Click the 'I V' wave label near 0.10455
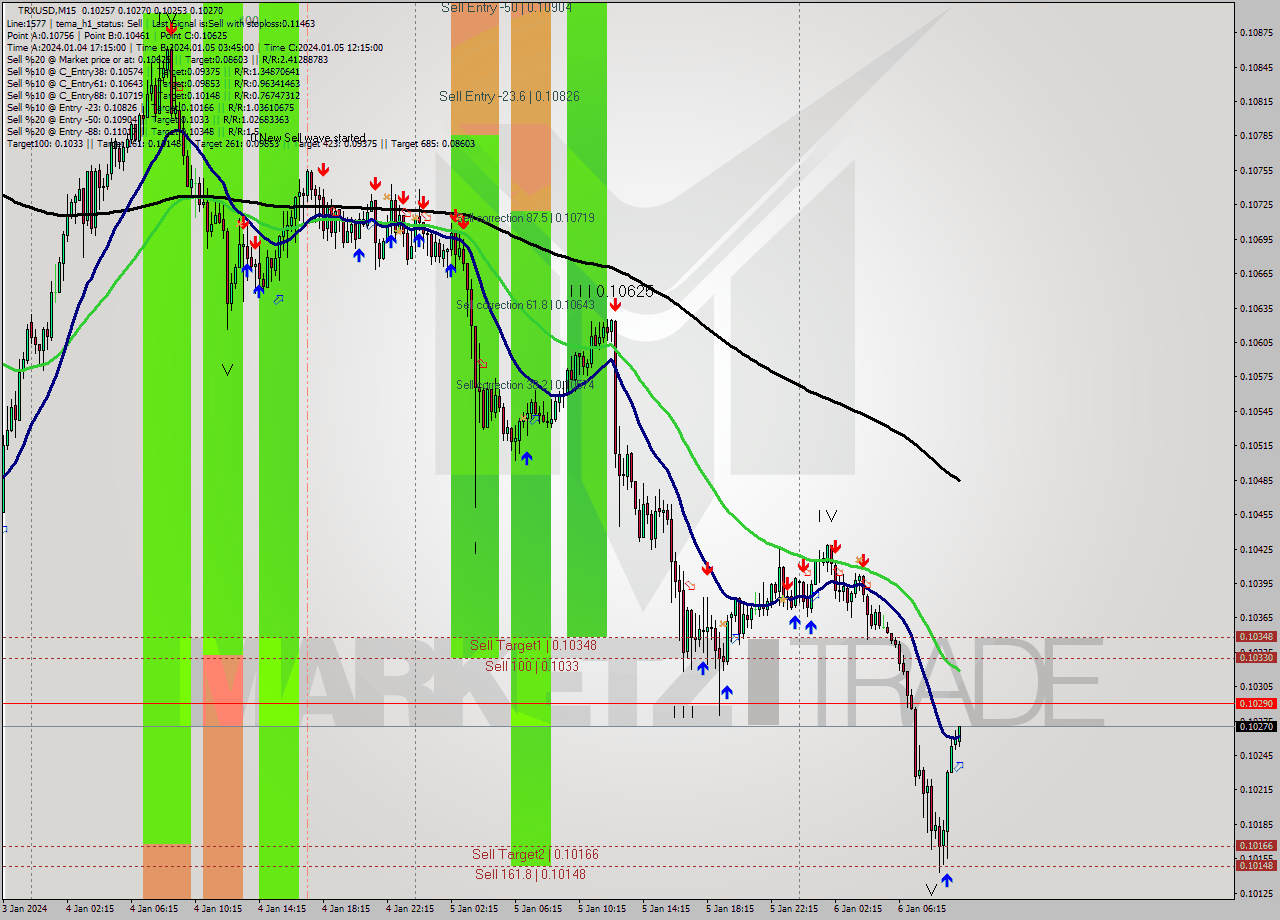The image size is (1280, 920). click(x=827, y=516)
